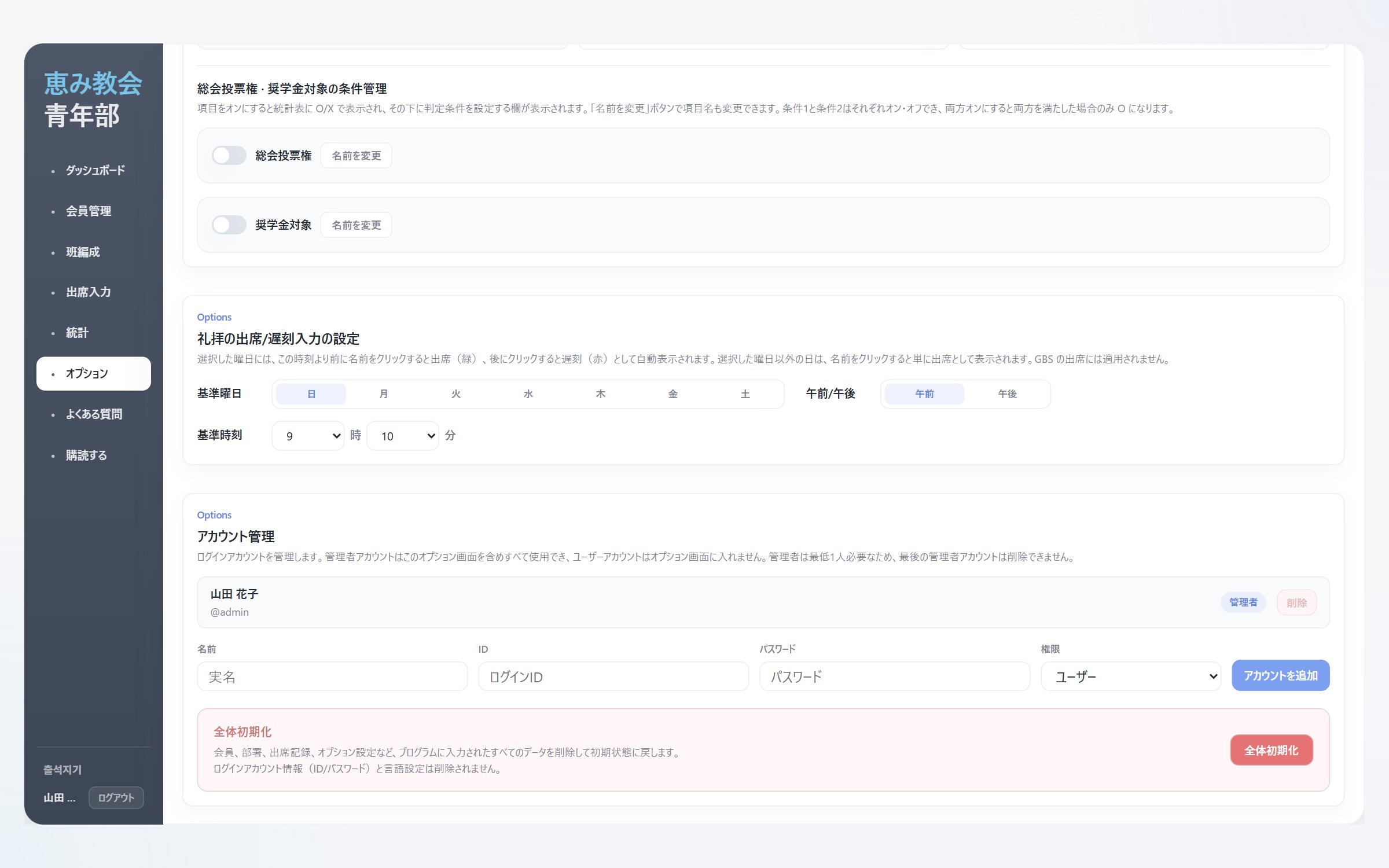Choose 午後 for AM/PM setting

pos(1007,394)
